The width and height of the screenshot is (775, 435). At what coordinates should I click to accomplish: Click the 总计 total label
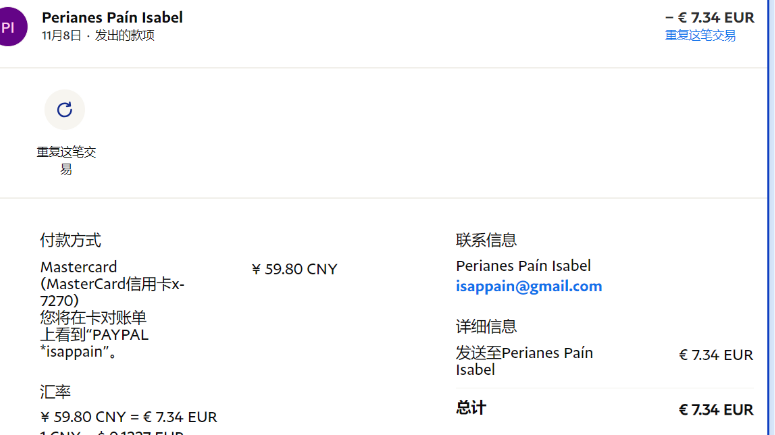point(471,408)
